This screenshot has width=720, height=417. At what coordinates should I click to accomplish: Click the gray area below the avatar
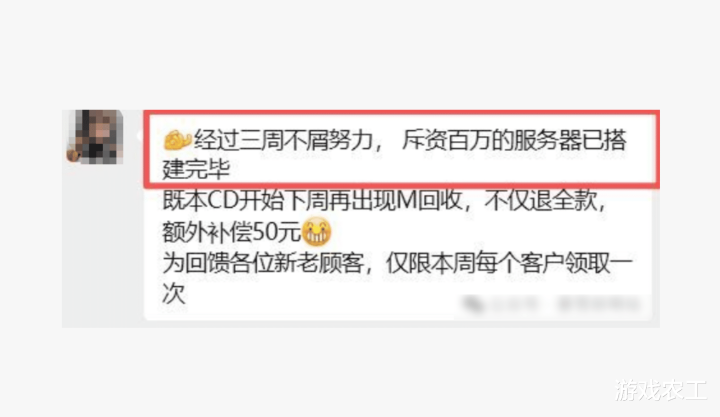102,243
